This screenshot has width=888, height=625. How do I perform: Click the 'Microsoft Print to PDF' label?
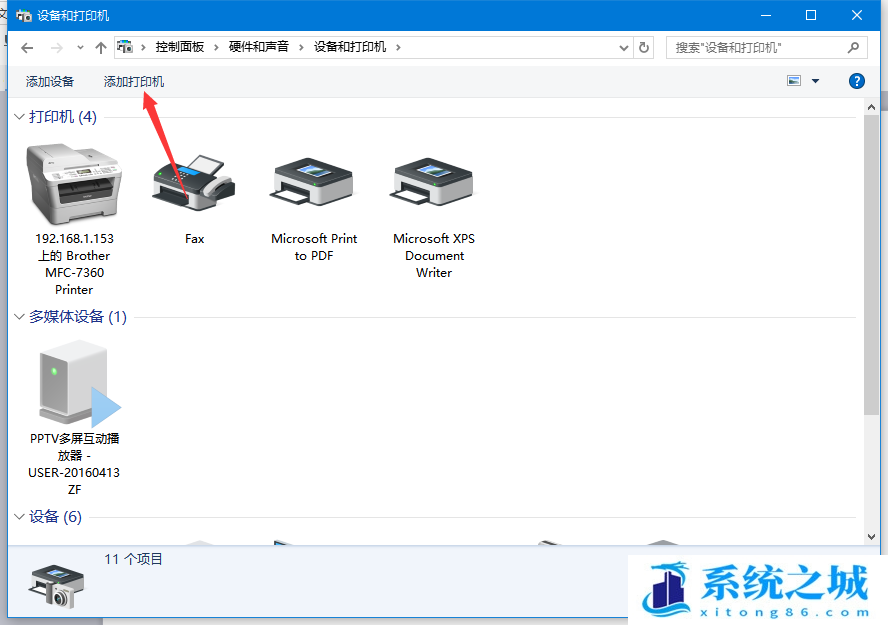(314, 247)
